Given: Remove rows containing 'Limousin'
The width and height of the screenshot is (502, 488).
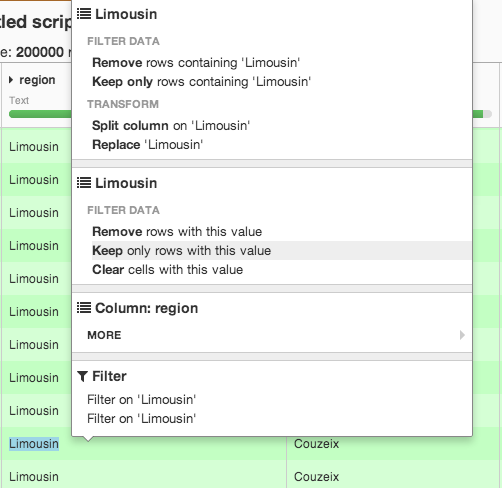Looking at the screenshot, I should 196,63.
